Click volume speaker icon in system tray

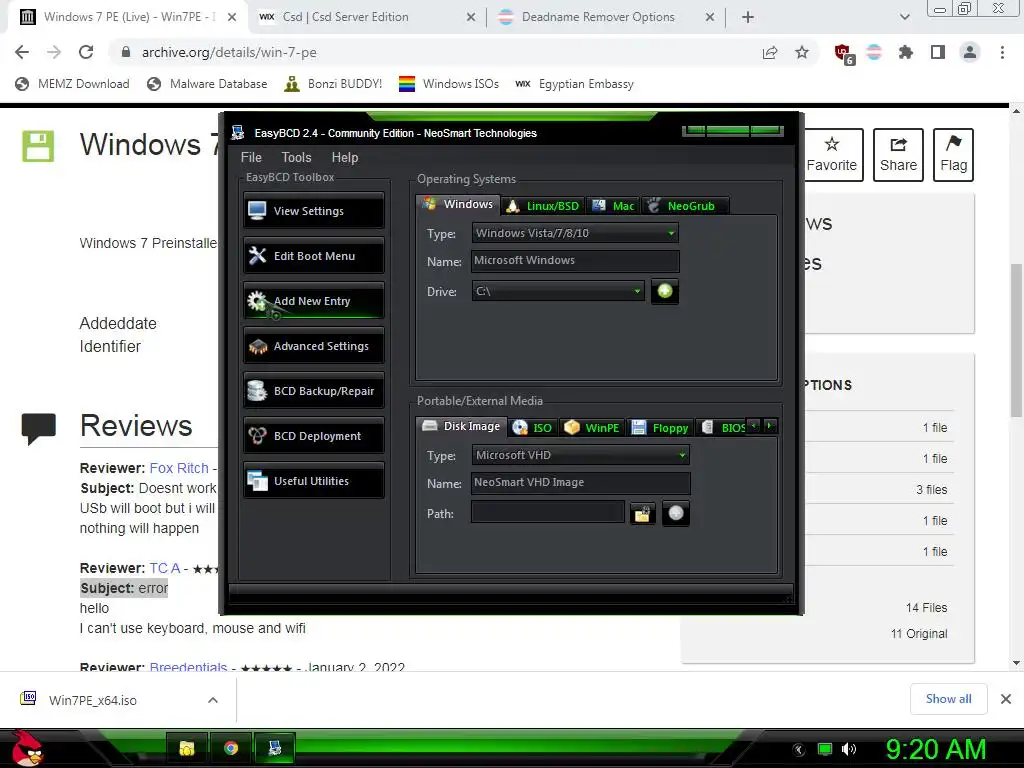(x=849, y=749)
